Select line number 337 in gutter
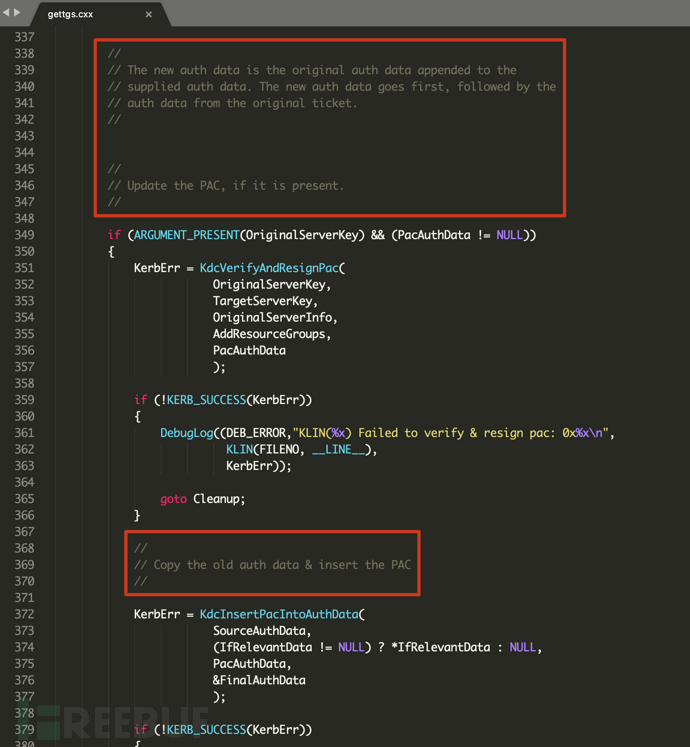Image resolution: width=690 pixels, height=747 pixels. click(24, 37)
